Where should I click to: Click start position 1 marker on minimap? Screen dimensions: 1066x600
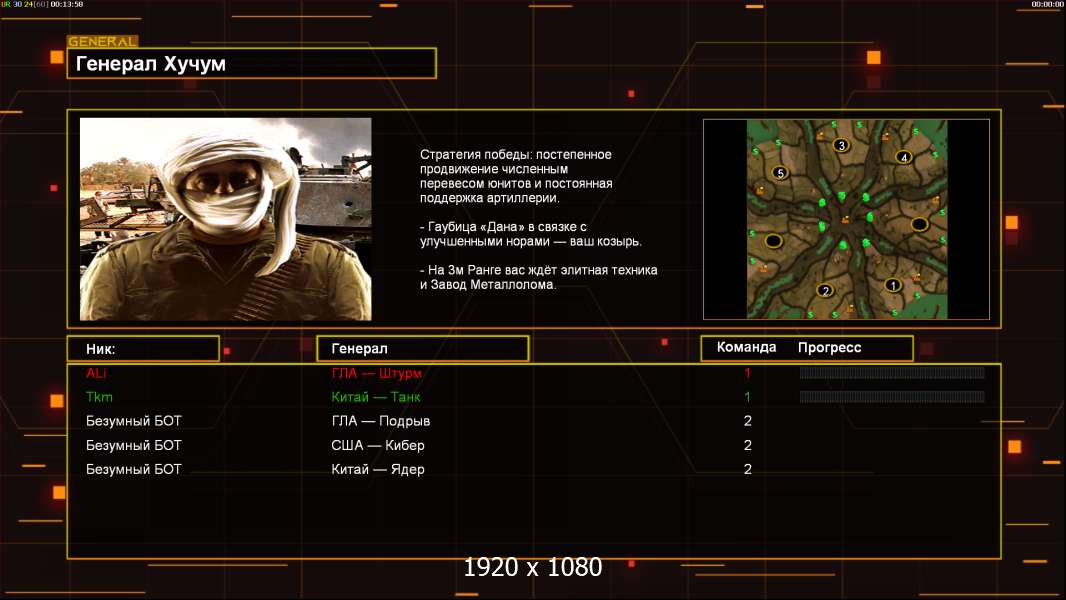coord(893,285)
